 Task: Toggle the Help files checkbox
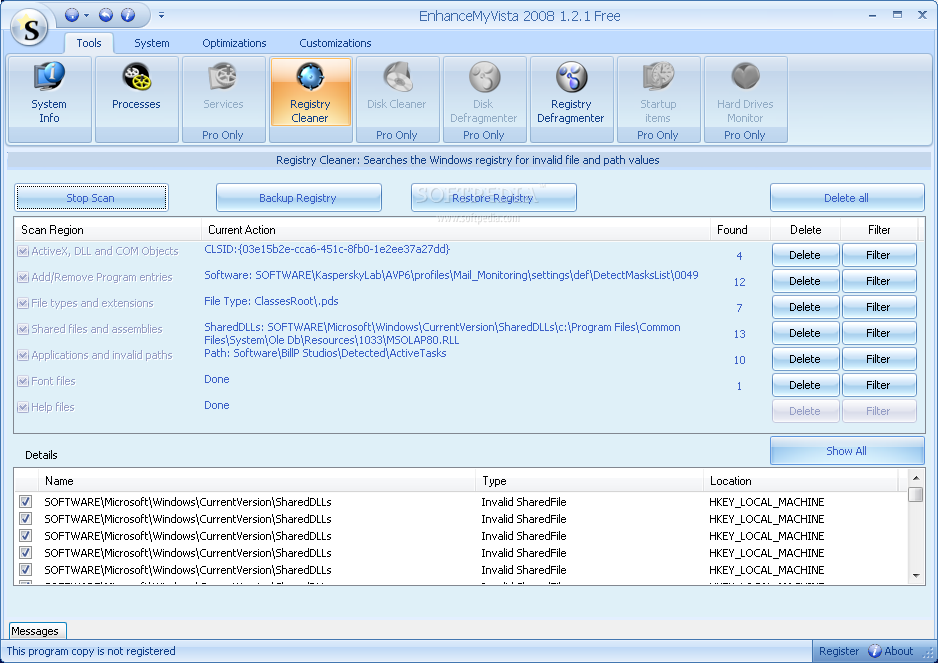point(23,407)
